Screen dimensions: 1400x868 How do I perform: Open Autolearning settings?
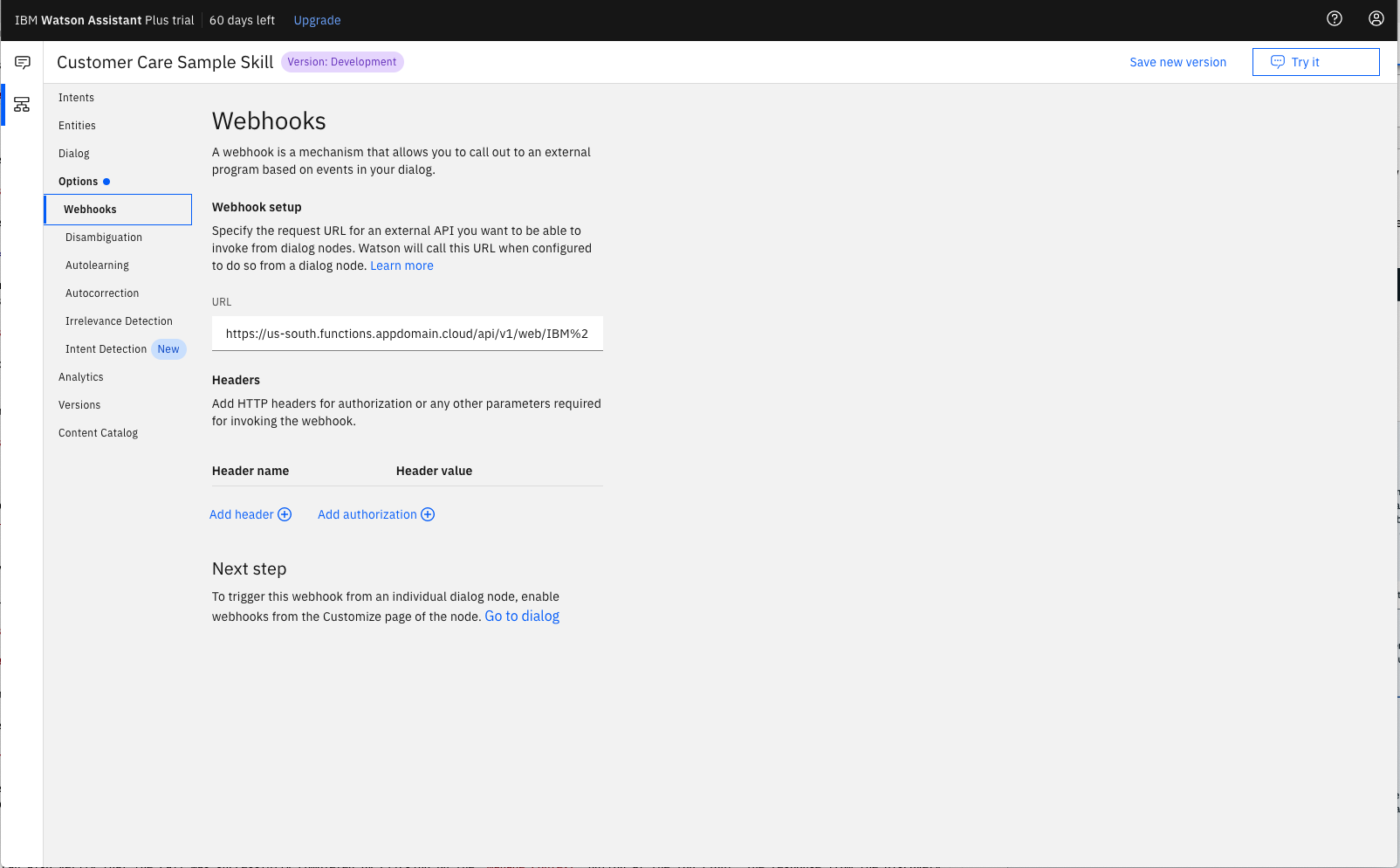click(97, 265)
